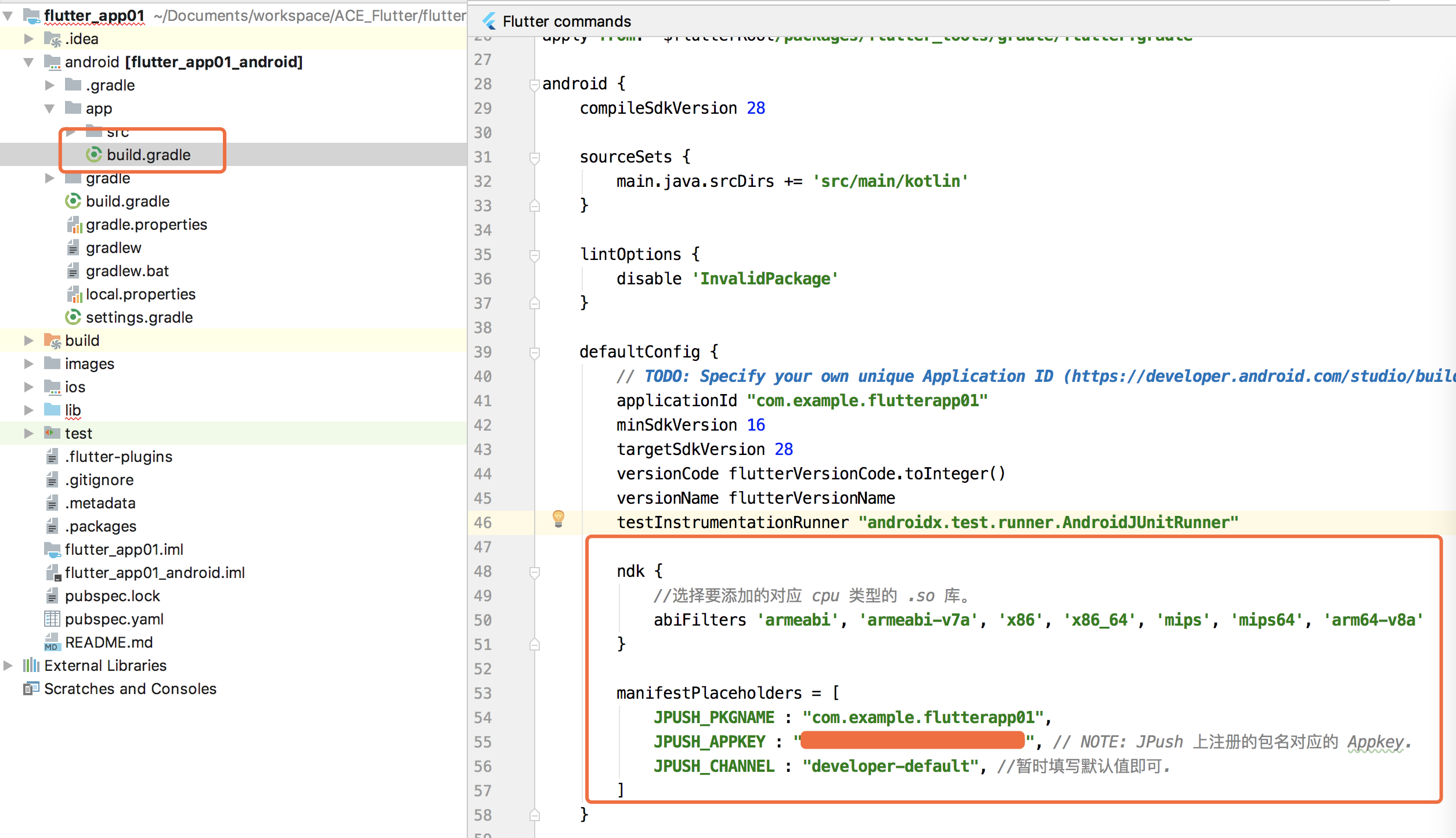
Task: Open the Flutter commands tab label
Action: (x=566, y=21)
